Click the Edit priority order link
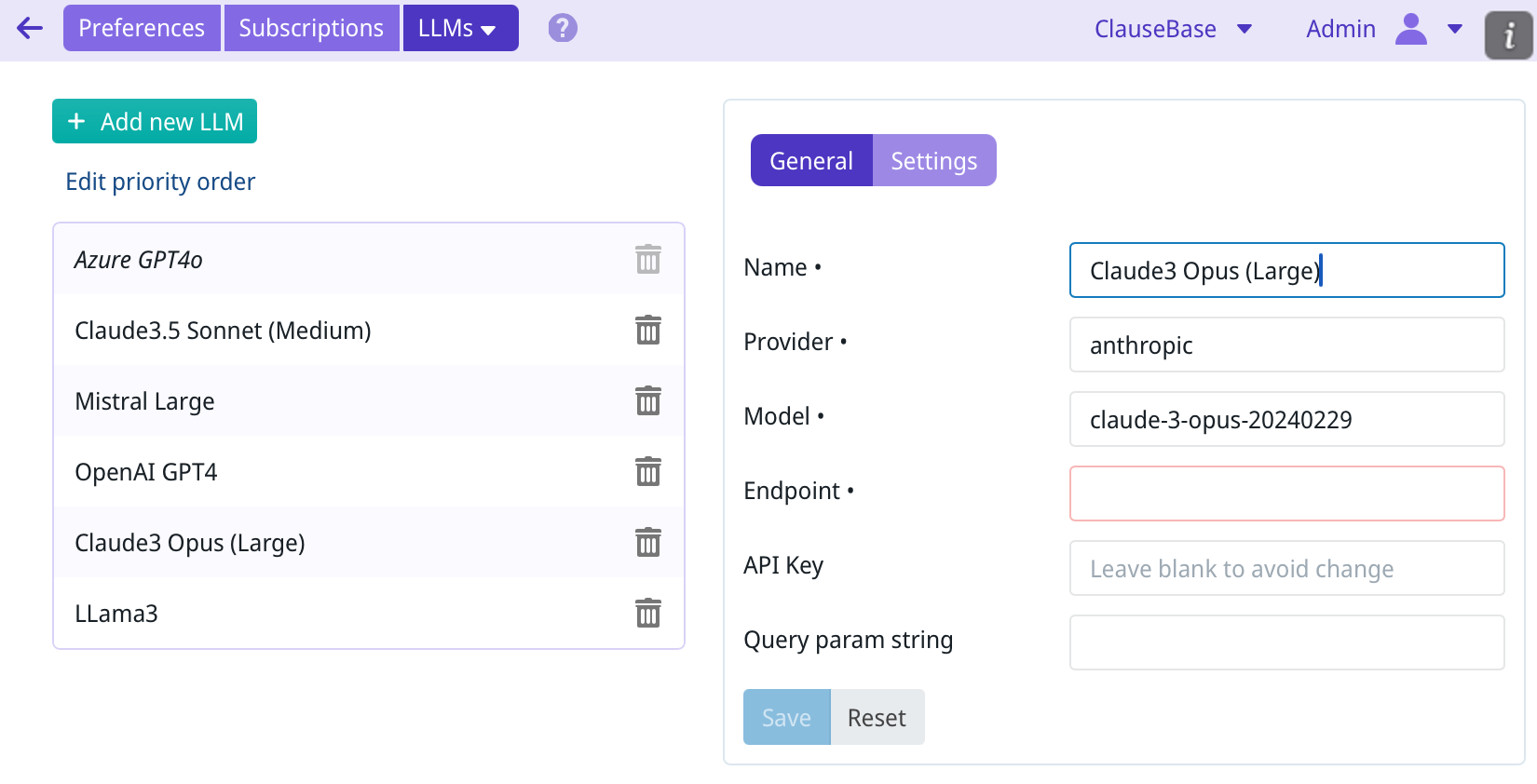Image resolution: width=1537 pixels, height=784 pixels. point(160,182)
